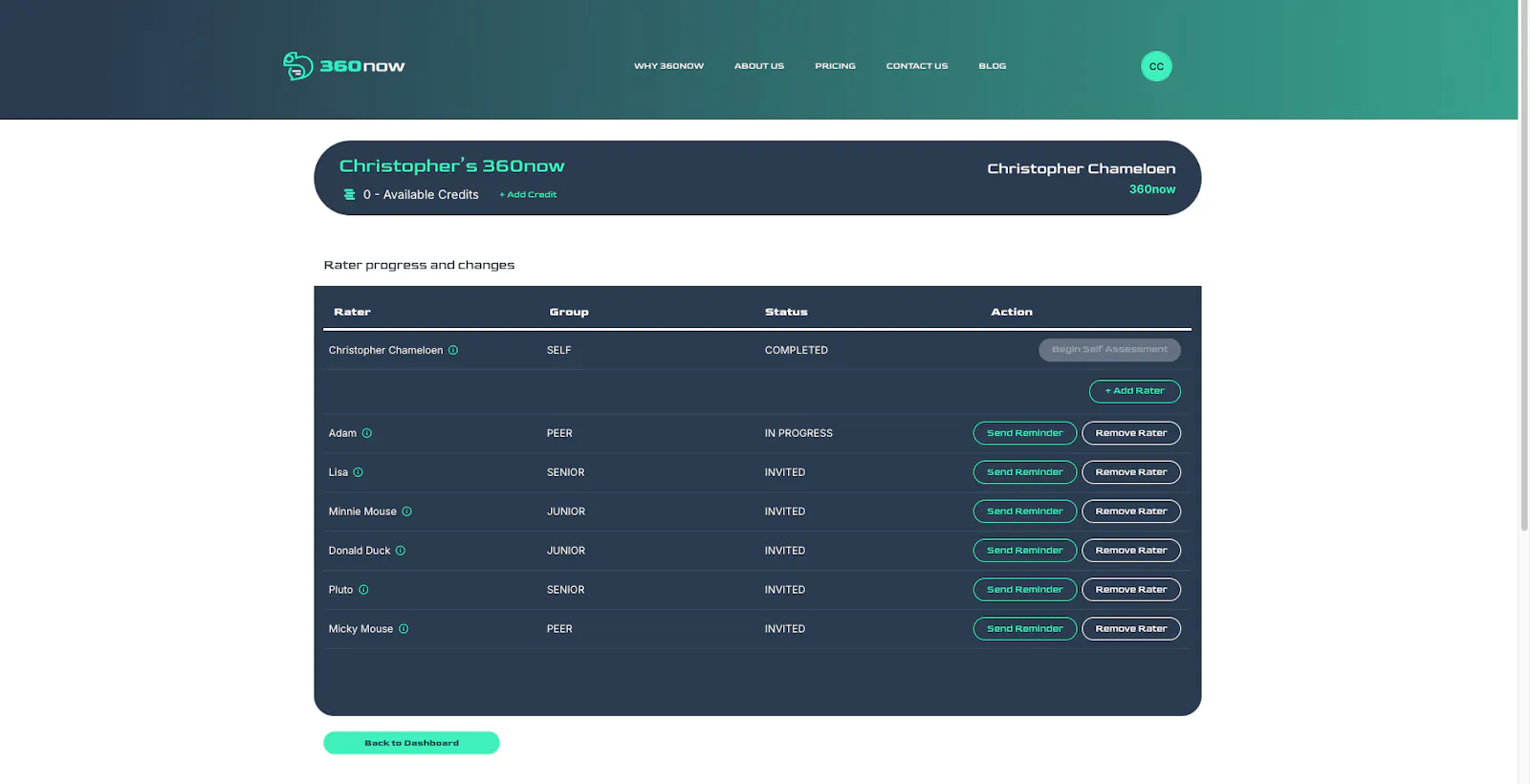Click SENIOR group in Pluto row
The width and height of the screenshot is (1530, 784).
(x=565, y=590)
